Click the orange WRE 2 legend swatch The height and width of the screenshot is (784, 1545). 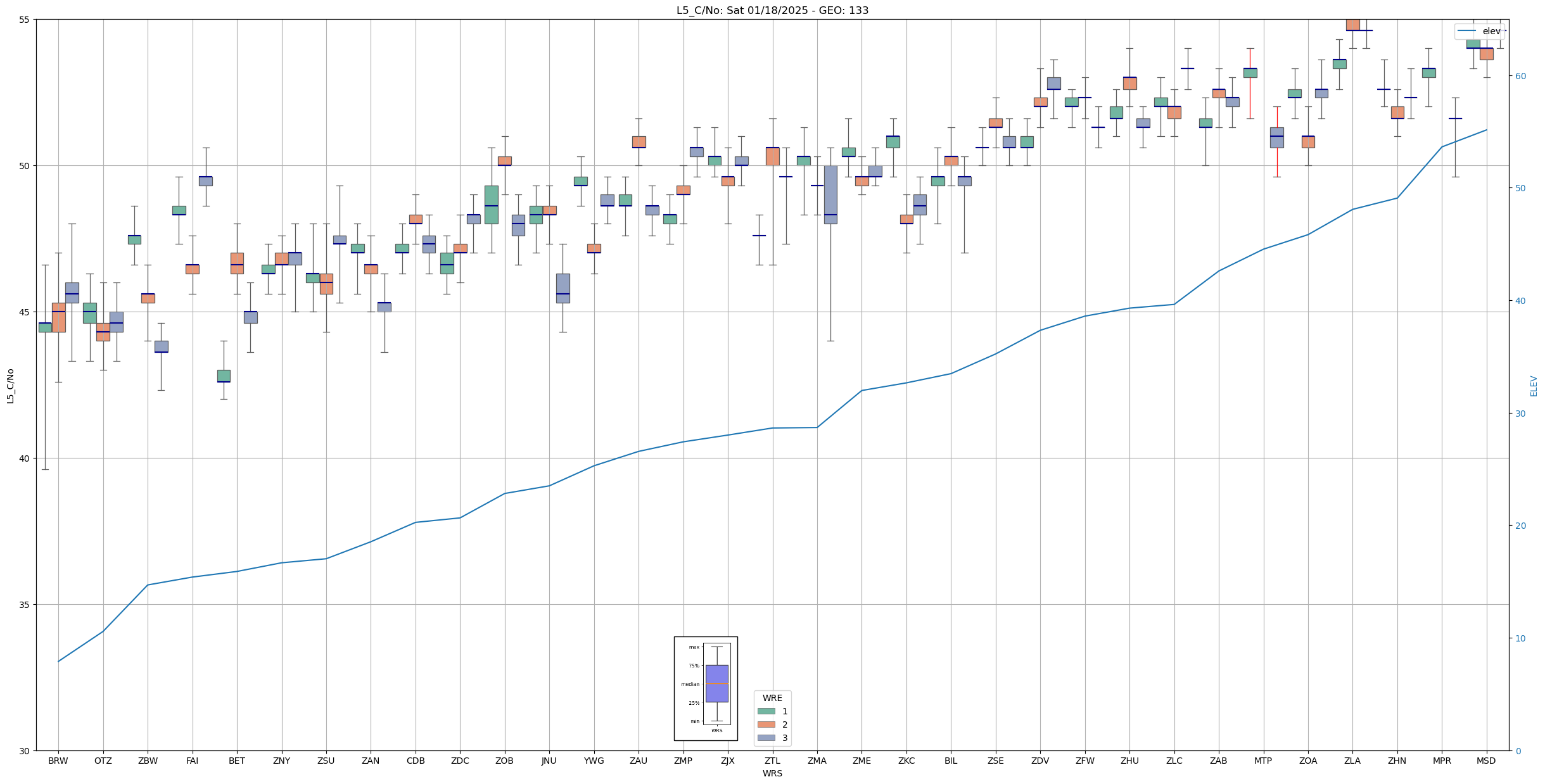coord(766,724)
